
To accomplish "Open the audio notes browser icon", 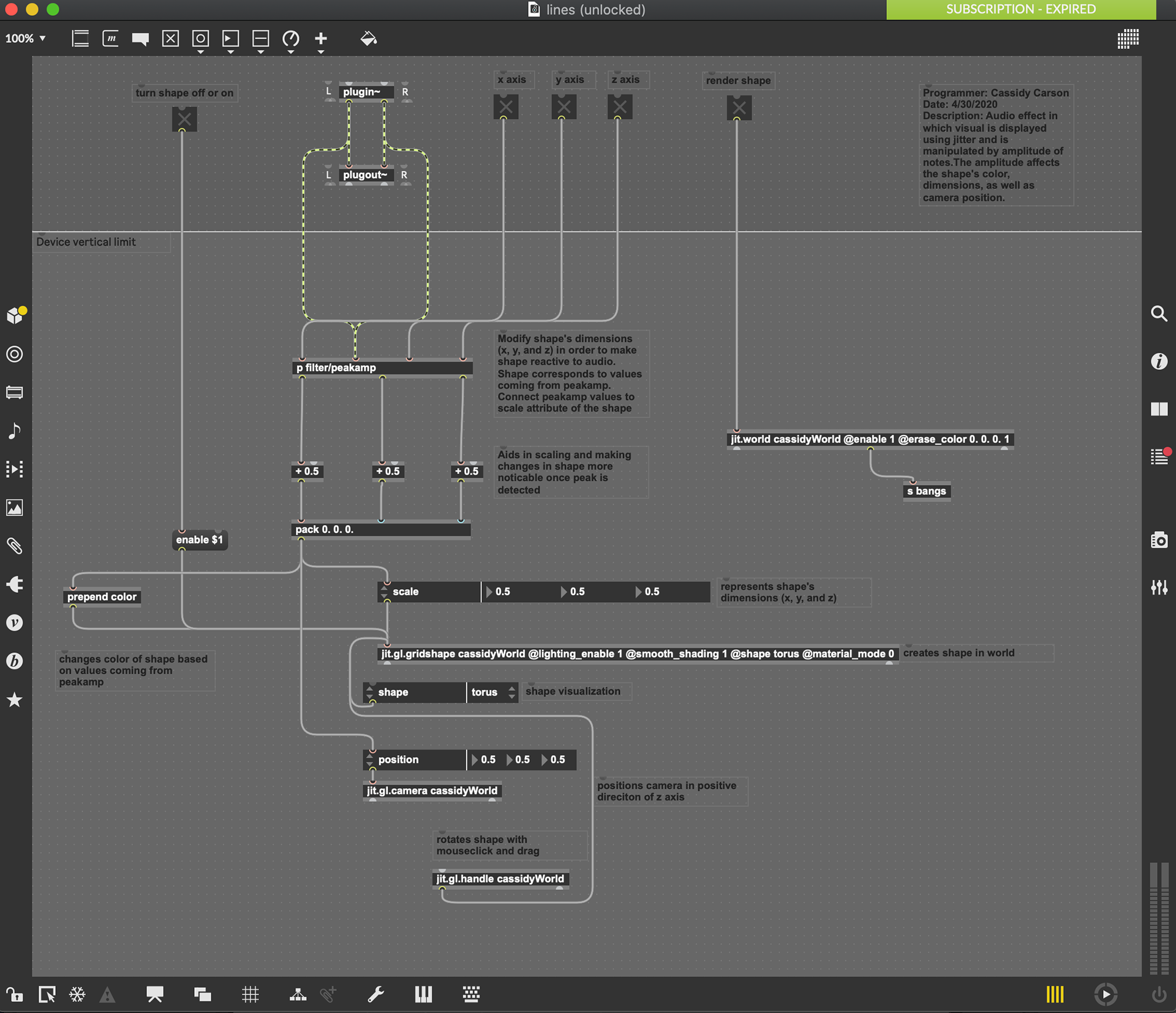I will coord(15,431).
